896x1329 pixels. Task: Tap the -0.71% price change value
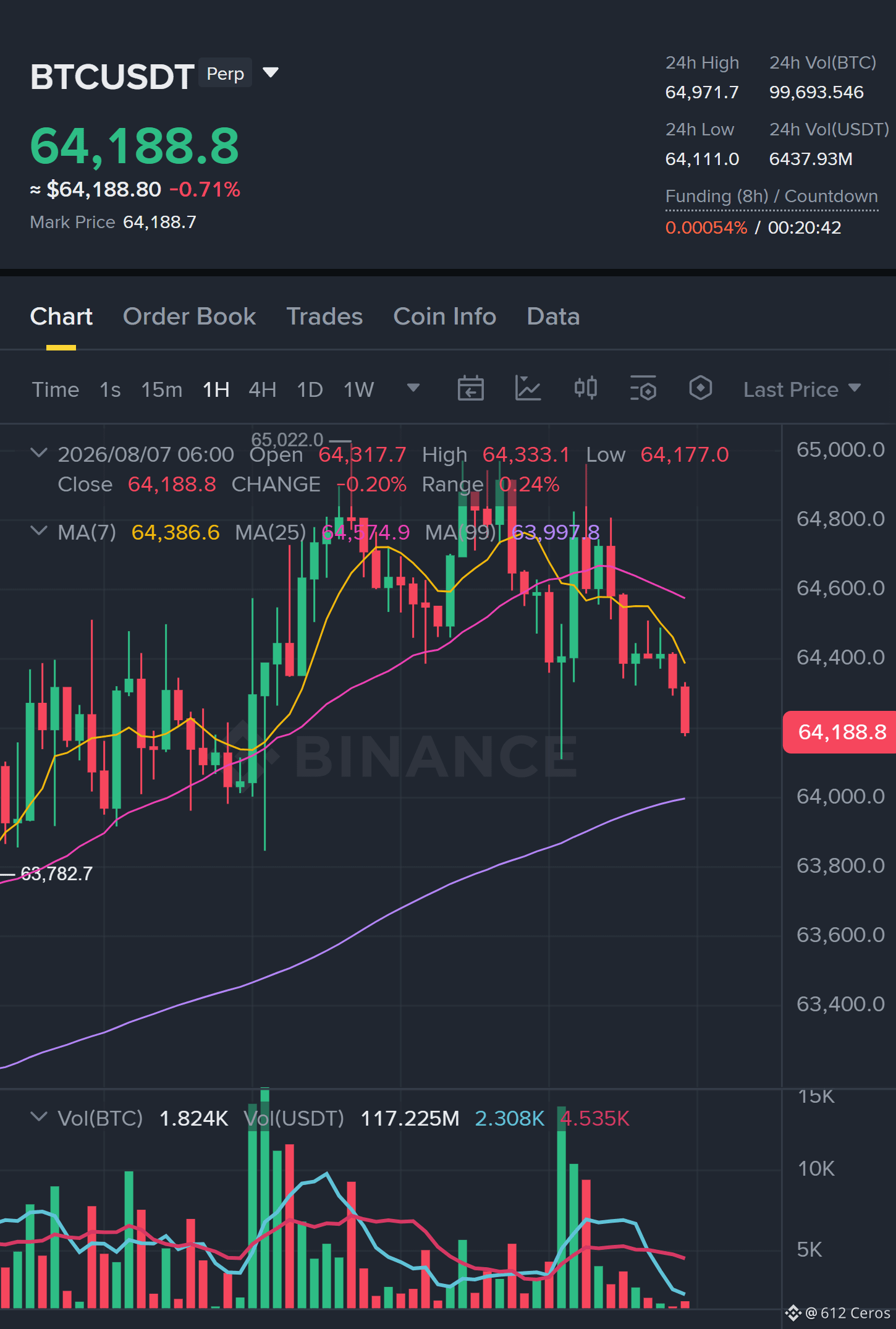(205, 189)
